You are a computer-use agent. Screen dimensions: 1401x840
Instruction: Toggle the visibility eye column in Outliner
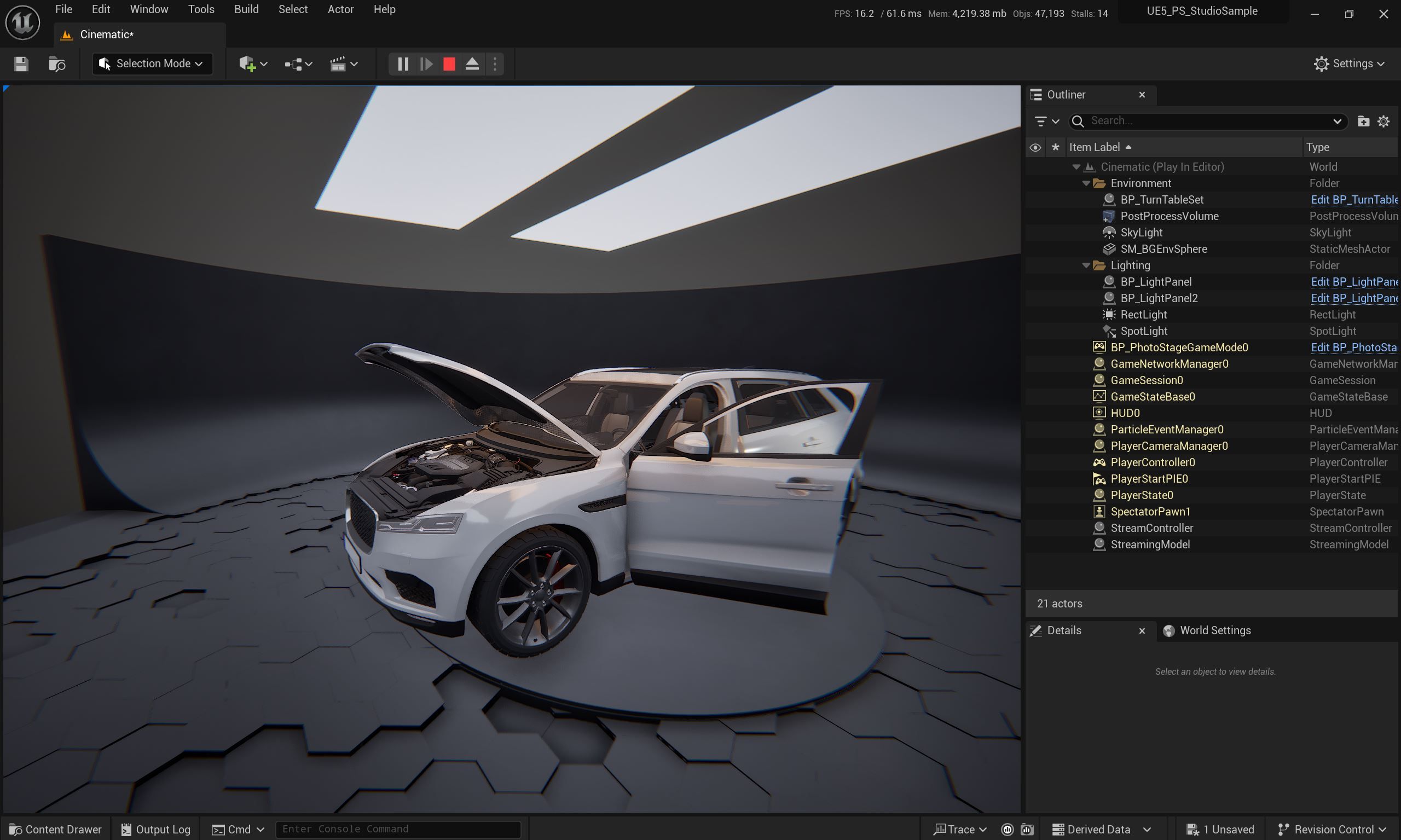point(1035,147)
